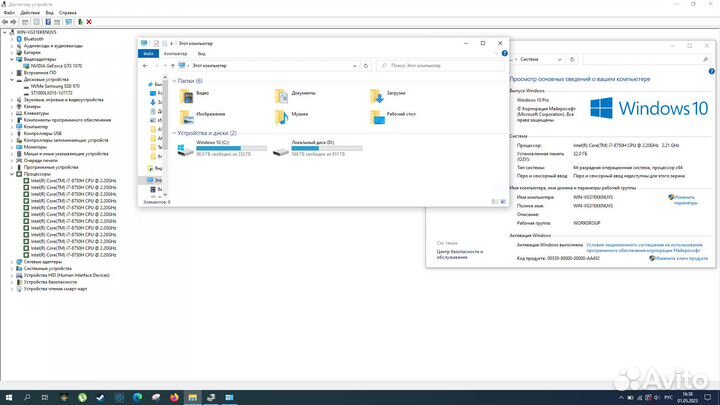Select the Windows 10 (C:) drive
Image resolution: width=720 pixels, height=405 pixels.
click(x=222, y=148)
